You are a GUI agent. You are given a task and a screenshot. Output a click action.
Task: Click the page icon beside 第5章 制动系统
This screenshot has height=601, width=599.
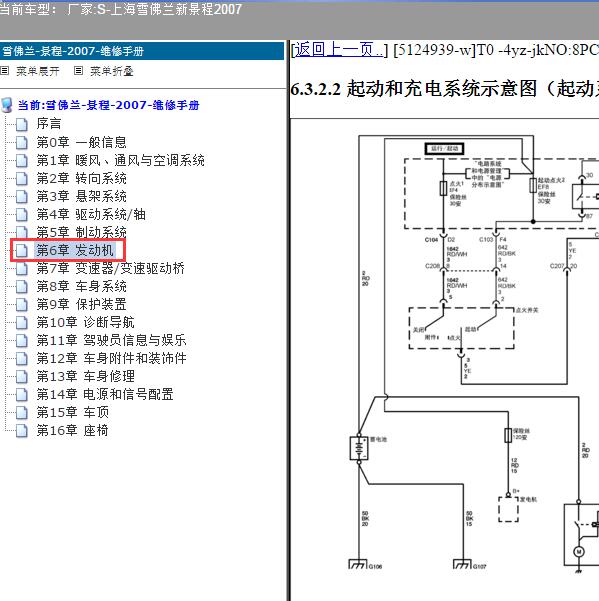pos(22,232)
